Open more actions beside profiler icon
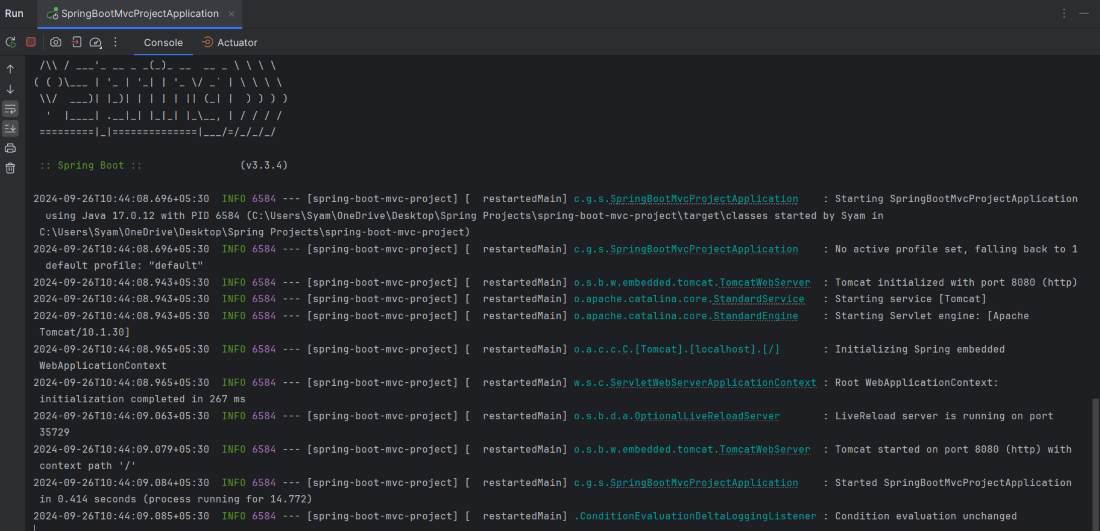The width and height of the screenshot is (1100, 531). [x=116, y=42]
